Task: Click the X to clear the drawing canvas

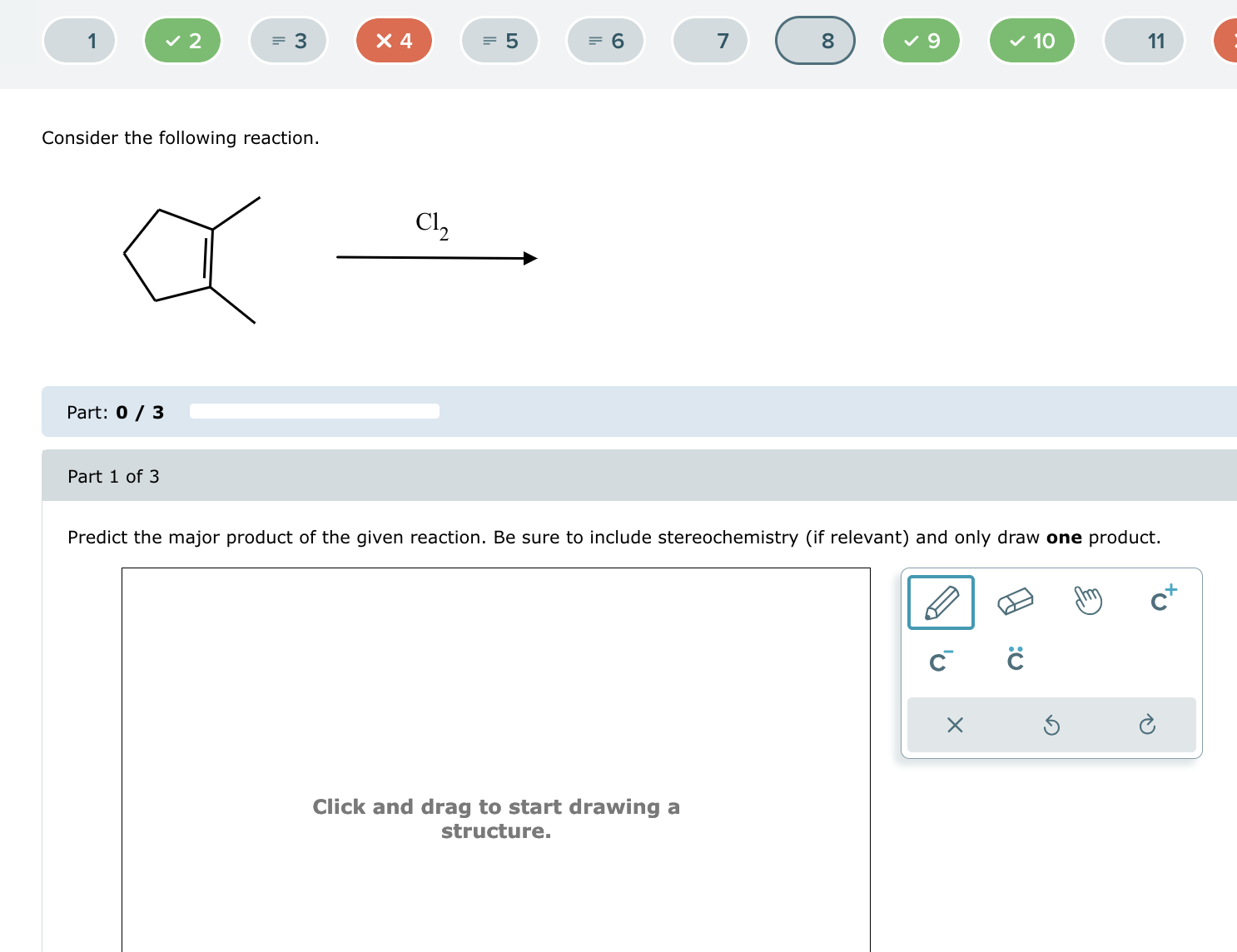Action: 954,725
